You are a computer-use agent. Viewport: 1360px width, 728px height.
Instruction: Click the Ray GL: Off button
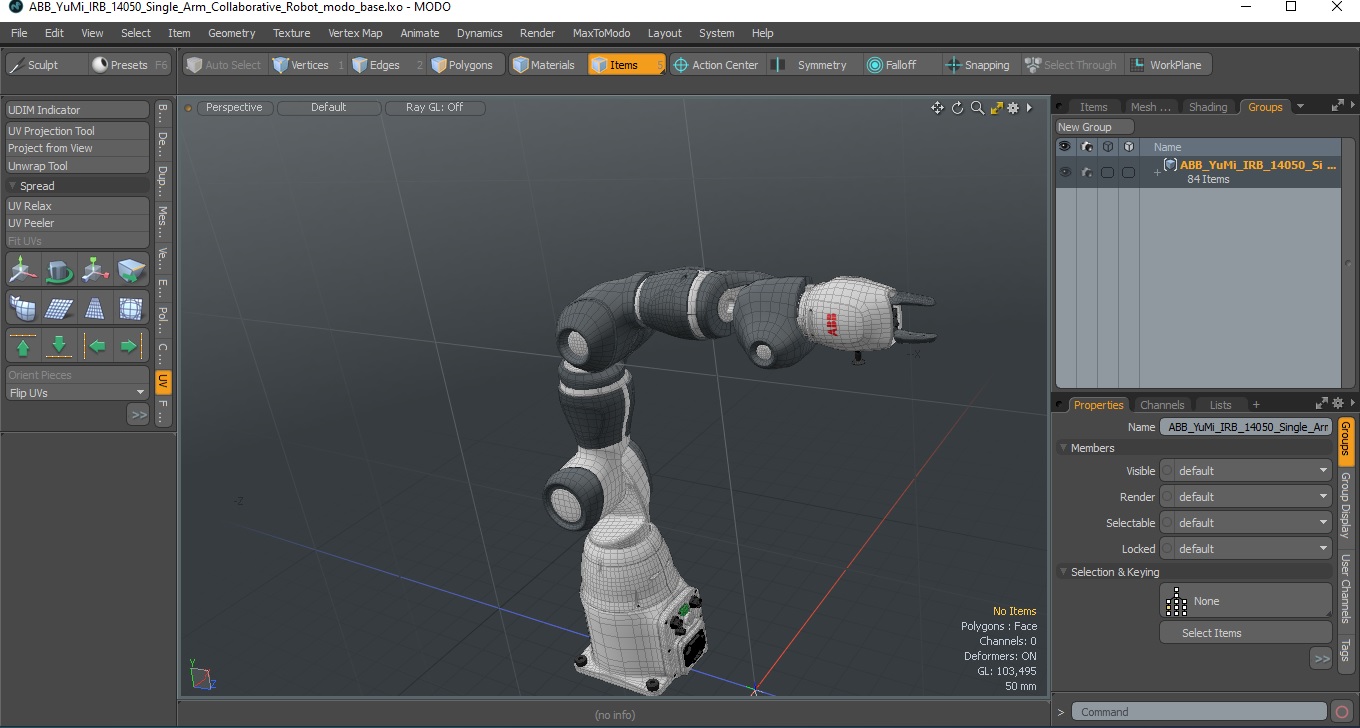click(435, 107)
